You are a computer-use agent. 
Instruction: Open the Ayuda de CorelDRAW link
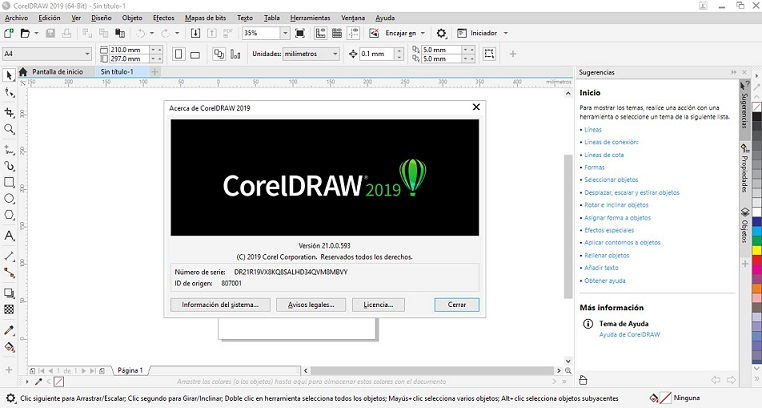(x=629, y=335)
